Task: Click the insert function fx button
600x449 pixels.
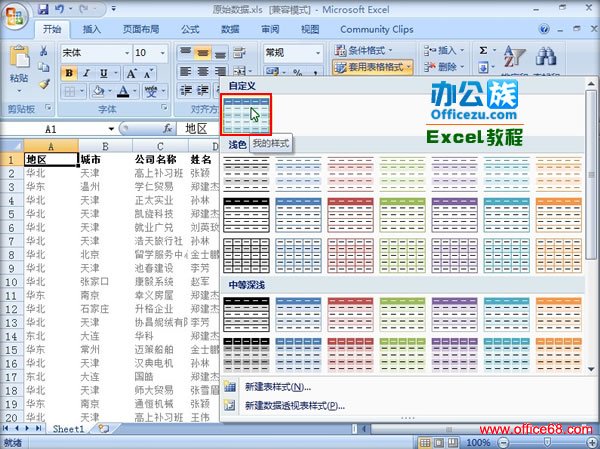Action: click(168, 129)
